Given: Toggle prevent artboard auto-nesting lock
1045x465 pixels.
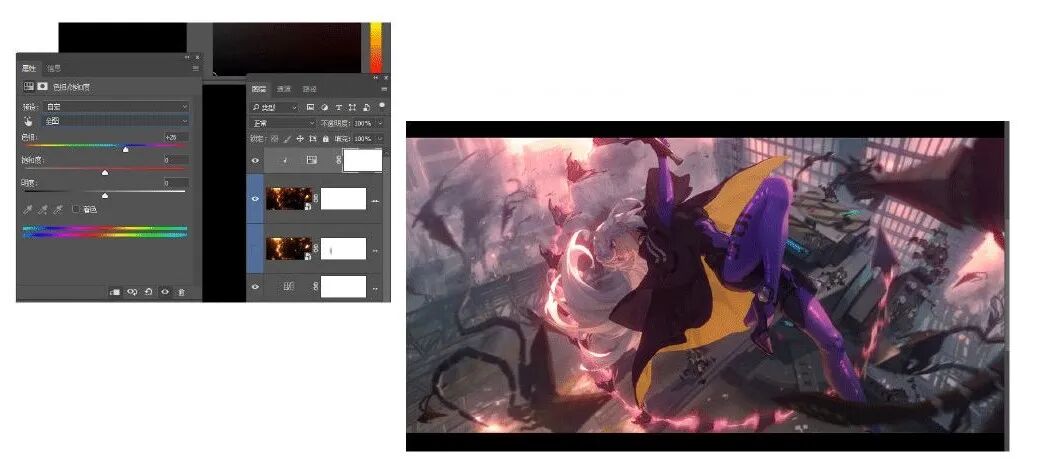Looking at the screenshot, I should pyautogui.click(x=313, y=139).
